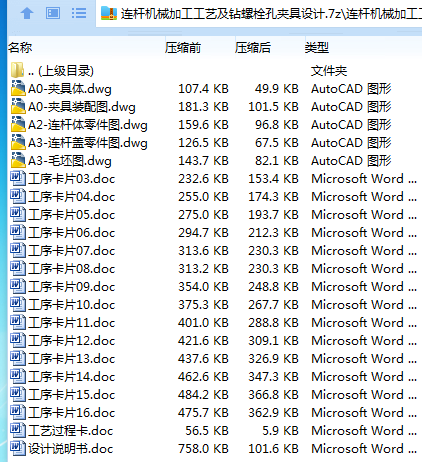Click the archive icon in path bar
This screenshot has width=422, height=462.
pos(109,13)
